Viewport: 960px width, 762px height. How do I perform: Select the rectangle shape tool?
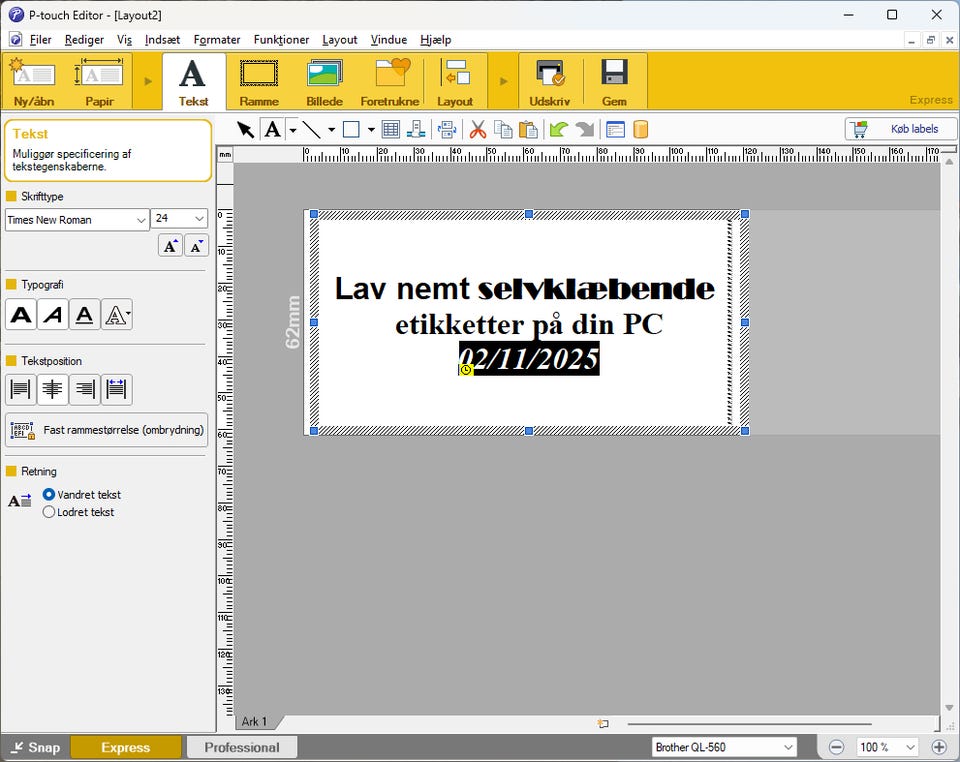click(351, 130)
